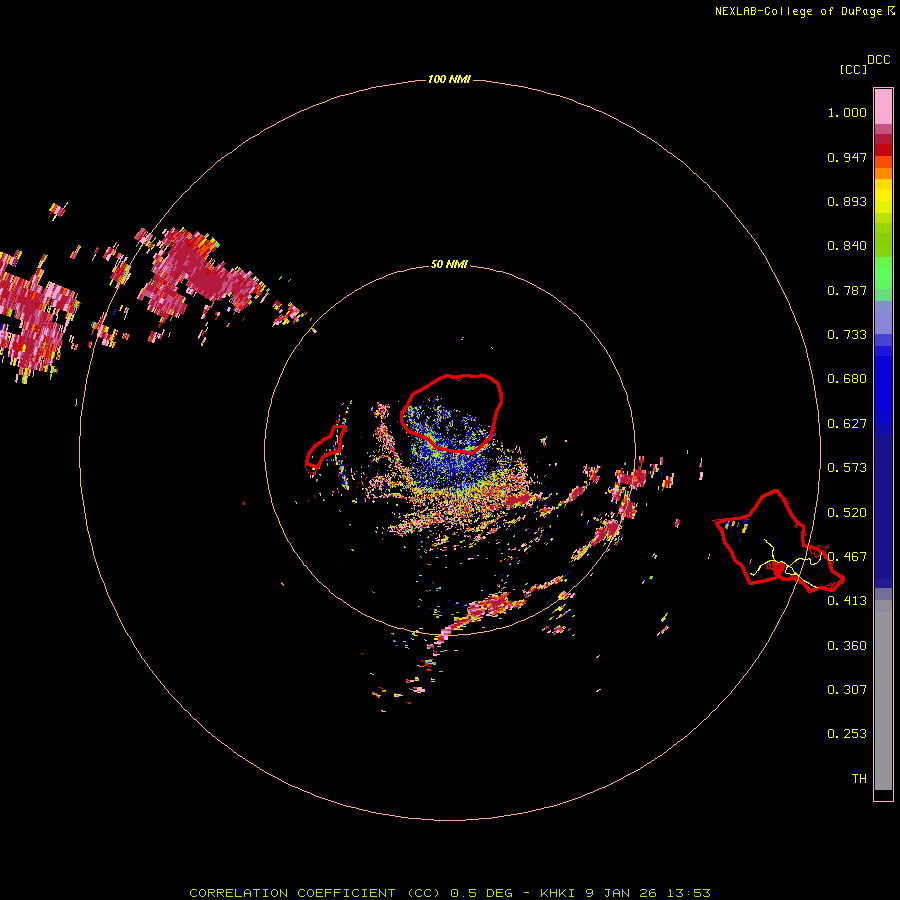This screenshot has width=900, height=900.
Task: Click the 0.253 scale value
Action: (847, 734)
